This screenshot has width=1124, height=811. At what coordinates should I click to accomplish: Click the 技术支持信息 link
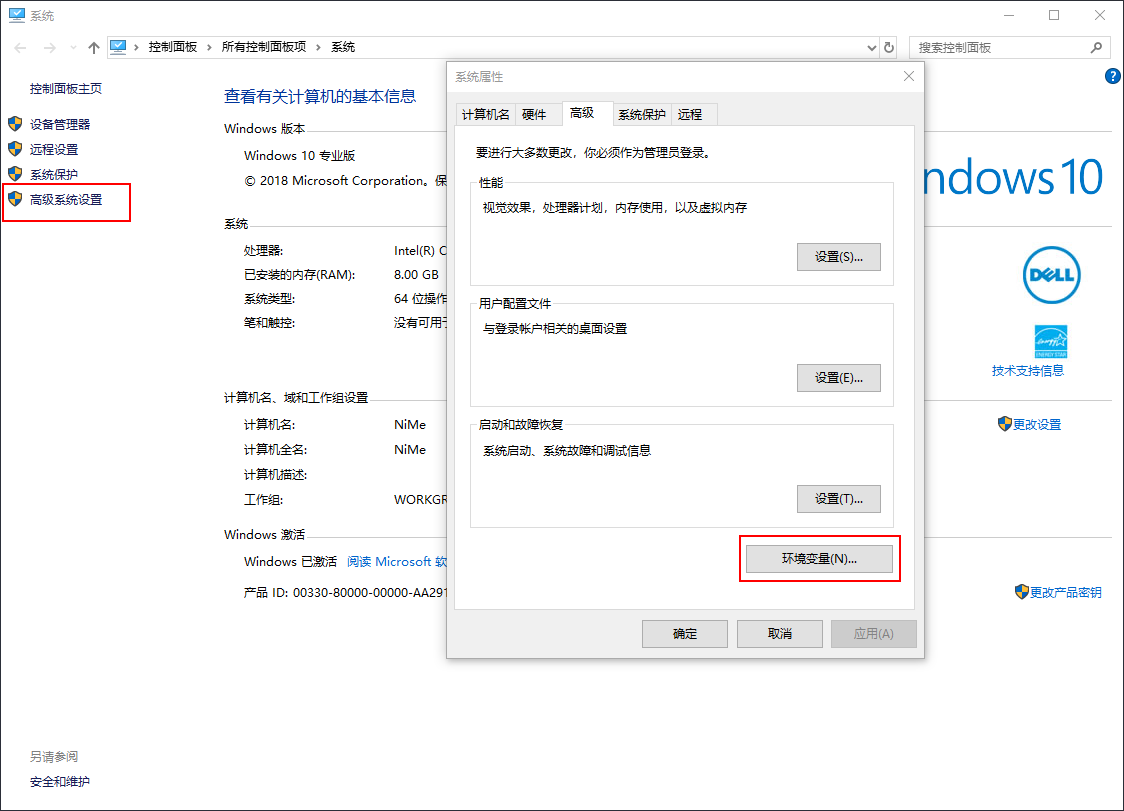1027,371
